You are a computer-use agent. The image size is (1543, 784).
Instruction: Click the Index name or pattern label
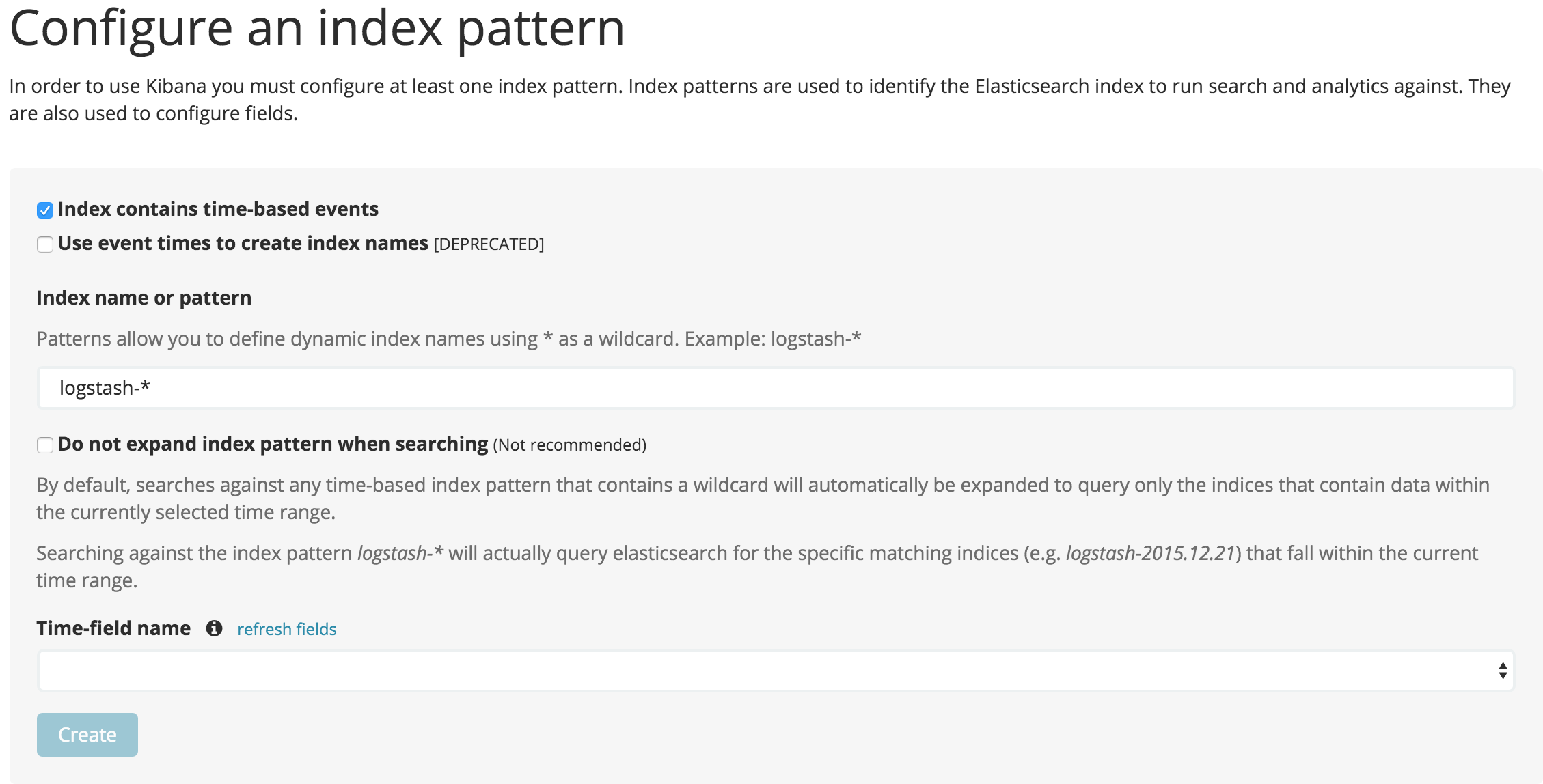144,297
